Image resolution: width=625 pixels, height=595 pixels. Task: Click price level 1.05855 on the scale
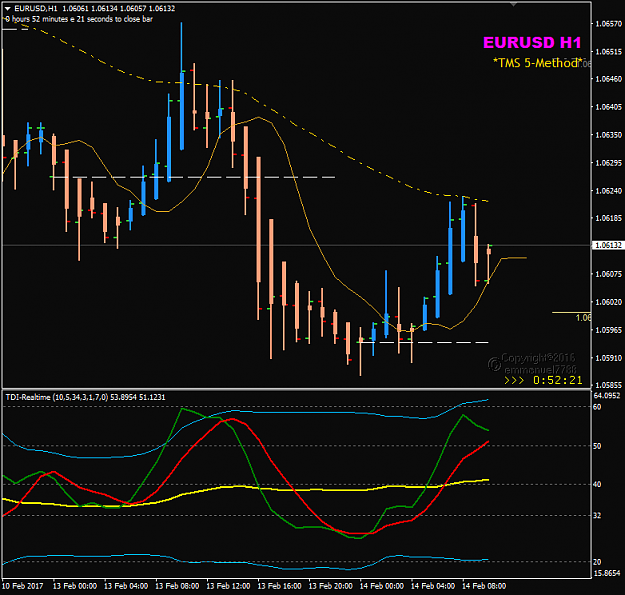(609, 385)
